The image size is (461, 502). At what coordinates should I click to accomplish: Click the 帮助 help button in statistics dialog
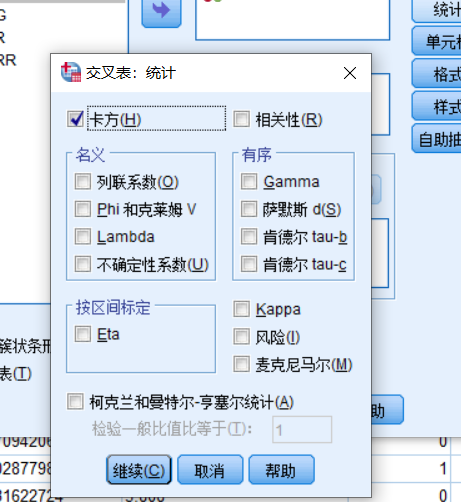(x=281, y=470)
